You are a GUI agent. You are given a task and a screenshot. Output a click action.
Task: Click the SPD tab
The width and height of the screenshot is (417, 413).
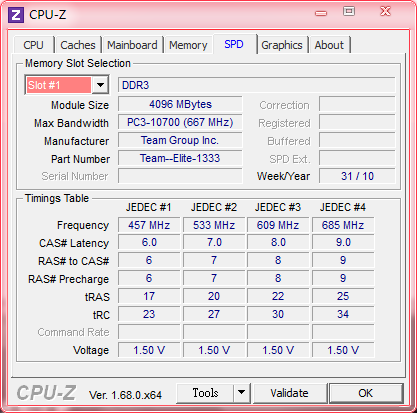[x=234, y=44]
